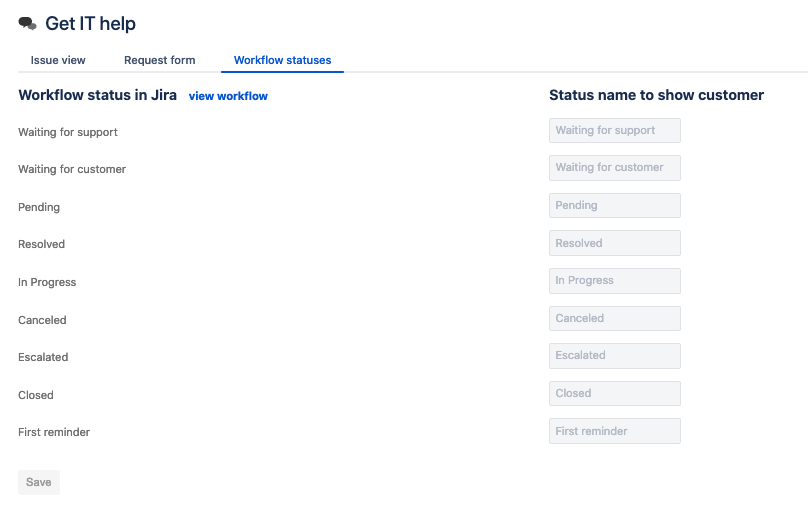Select the Waiting for support Jira status label
808x522 pixels.
click(x=68, y=132)
